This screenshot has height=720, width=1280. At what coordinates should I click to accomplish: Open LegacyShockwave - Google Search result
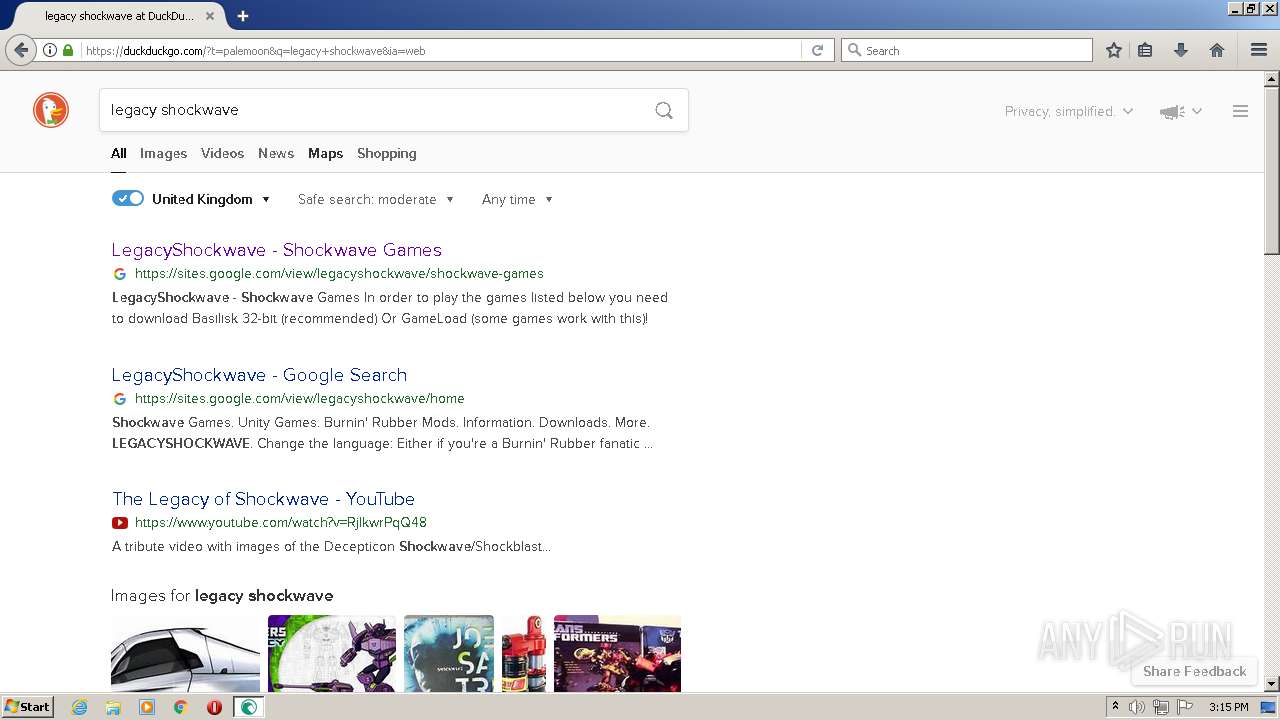[259, 375]
